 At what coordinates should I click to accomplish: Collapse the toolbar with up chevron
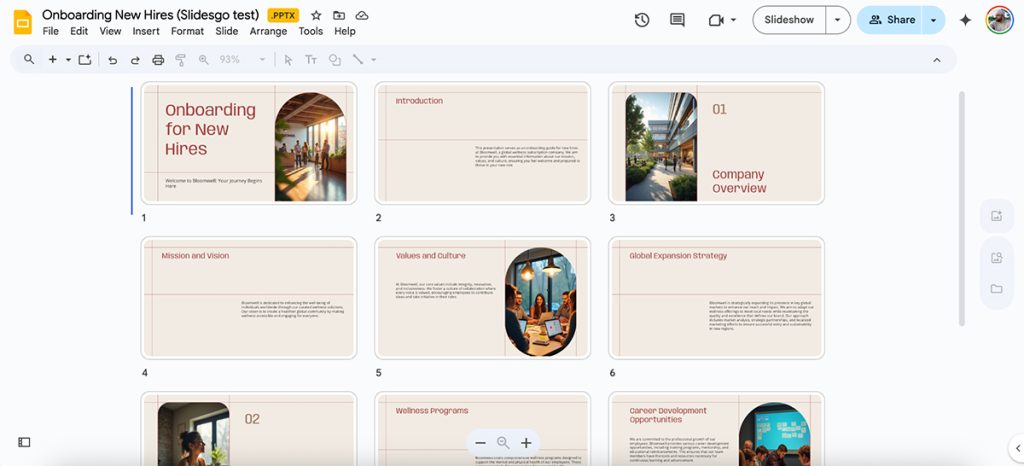click(x=936, y=60)
